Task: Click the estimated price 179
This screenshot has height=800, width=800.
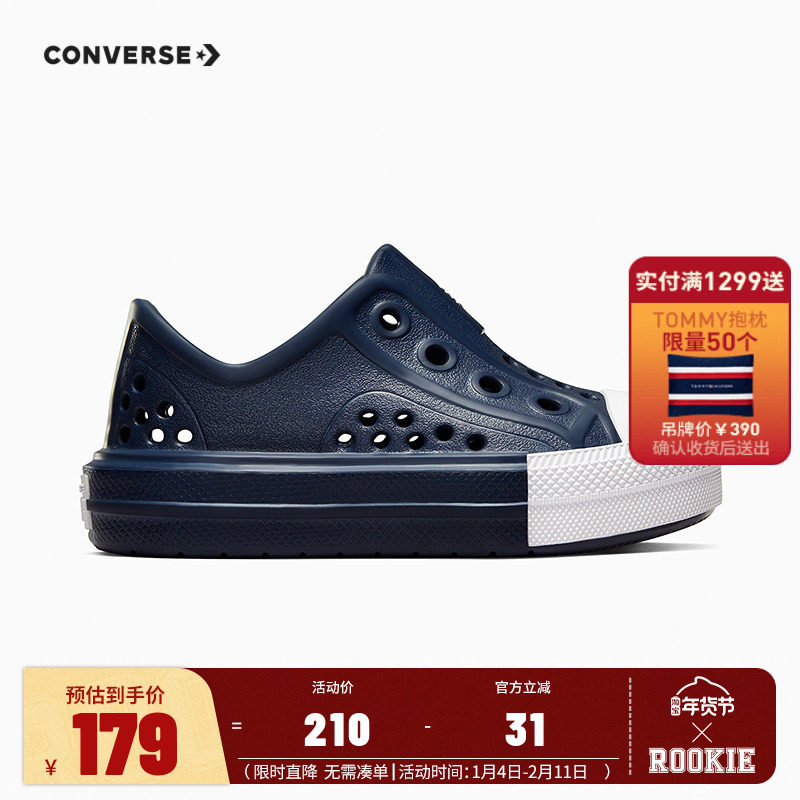Action: (x=125, y=744)
